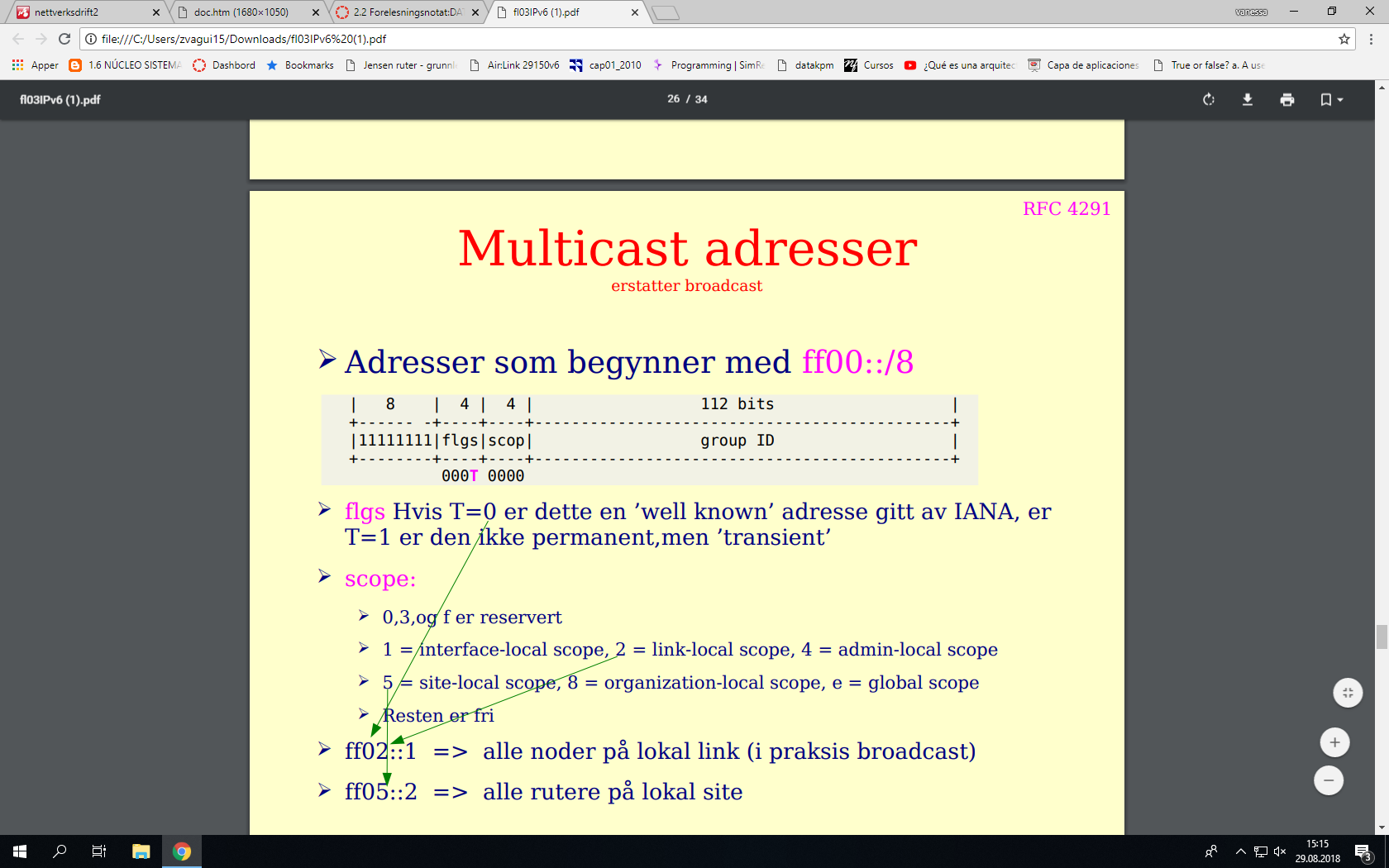Viewport: 1389px width, 868px height.
Task: Open People icon in system tray
Action: [x=1211, y=851]
